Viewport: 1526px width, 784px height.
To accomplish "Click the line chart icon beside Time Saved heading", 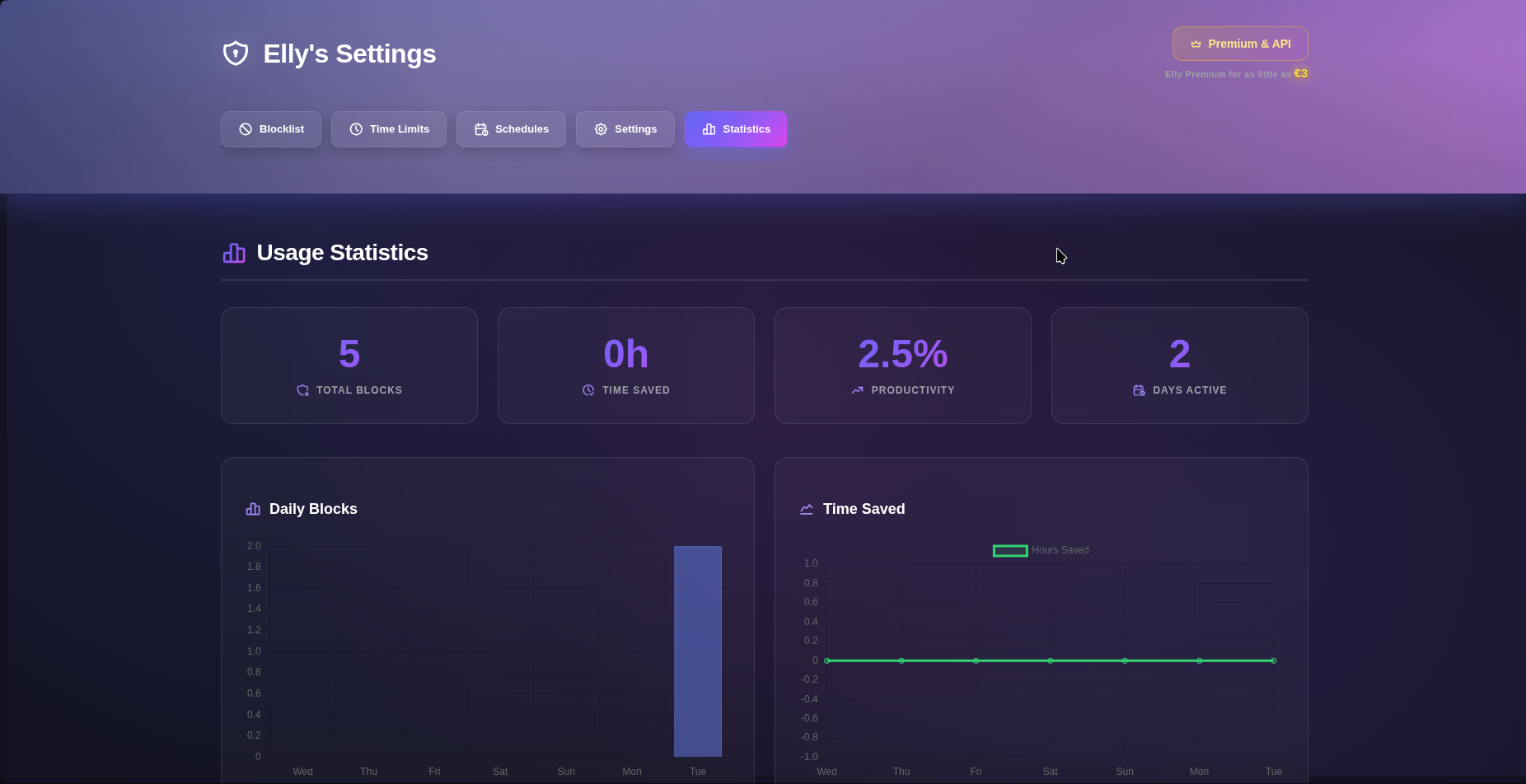I will [807, 509].
